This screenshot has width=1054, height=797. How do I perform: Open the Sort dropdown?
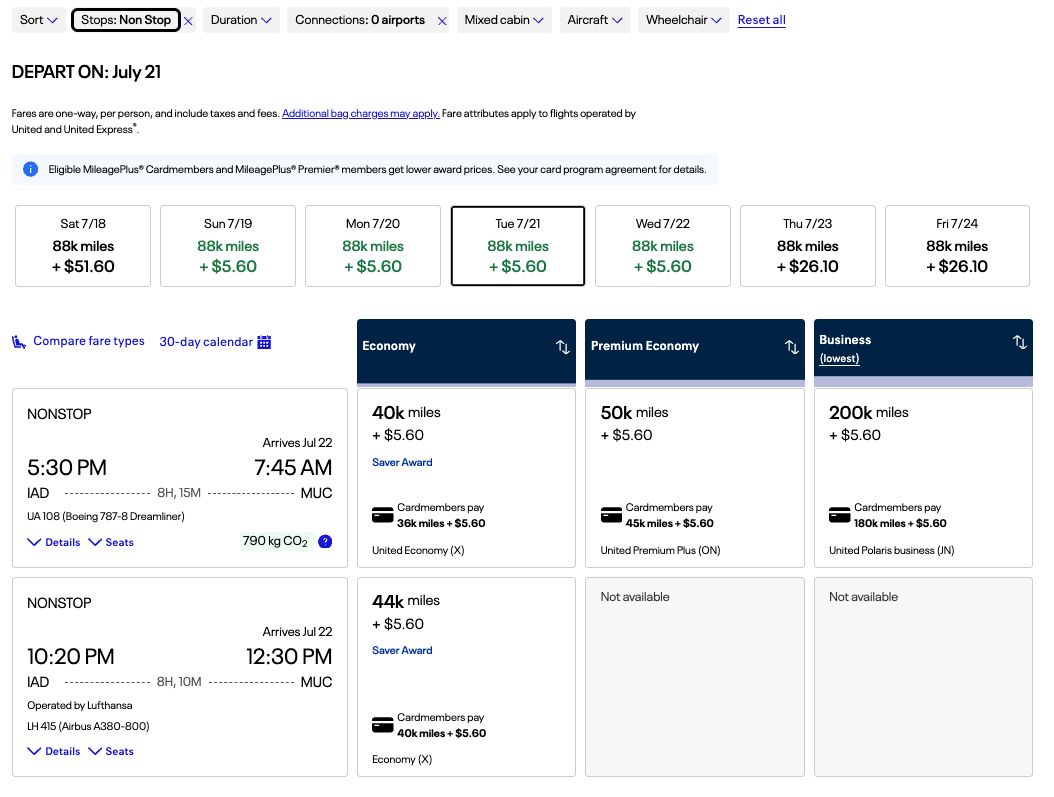pos(38,20)
